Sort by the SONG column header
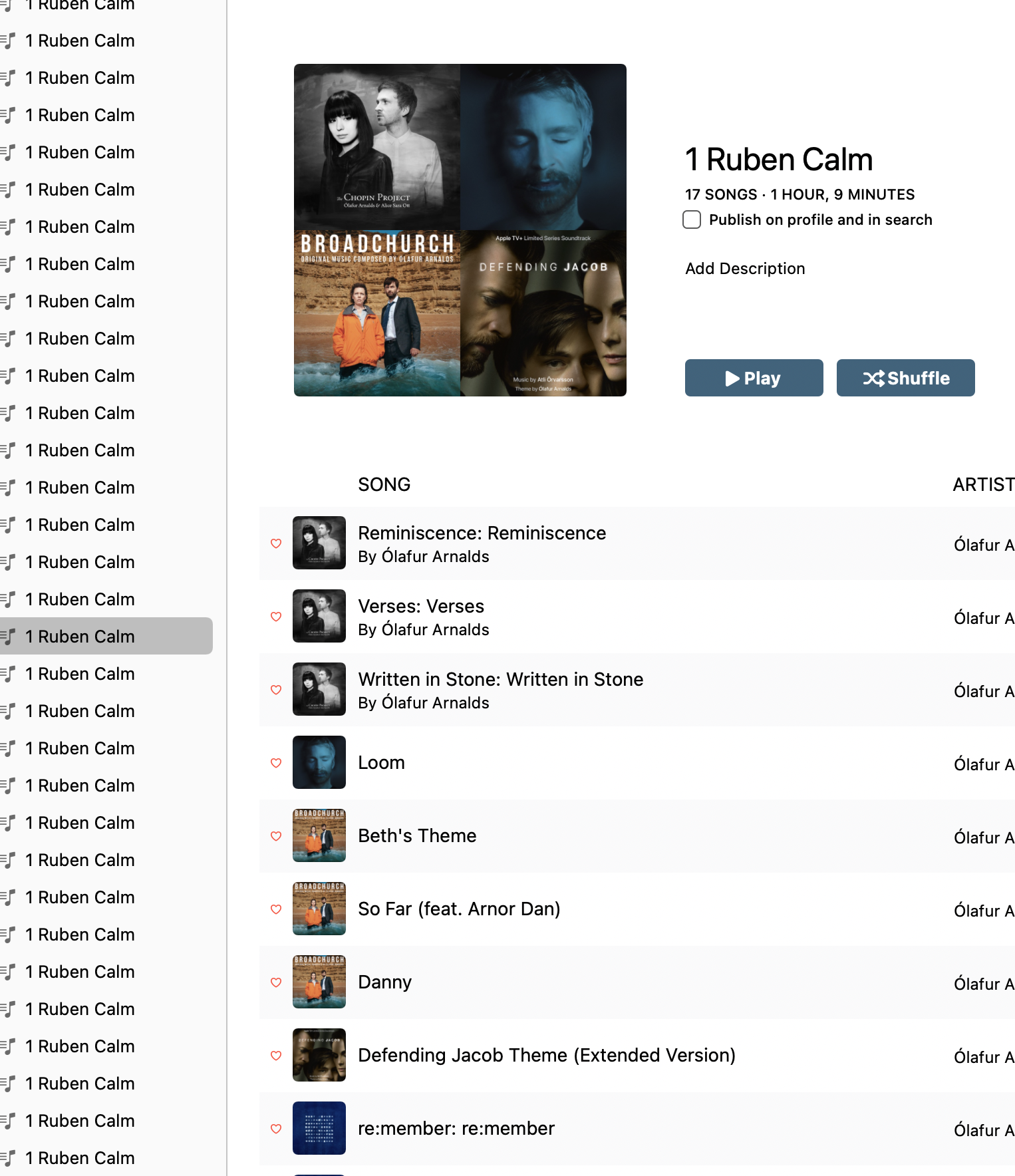 (384, 484)
